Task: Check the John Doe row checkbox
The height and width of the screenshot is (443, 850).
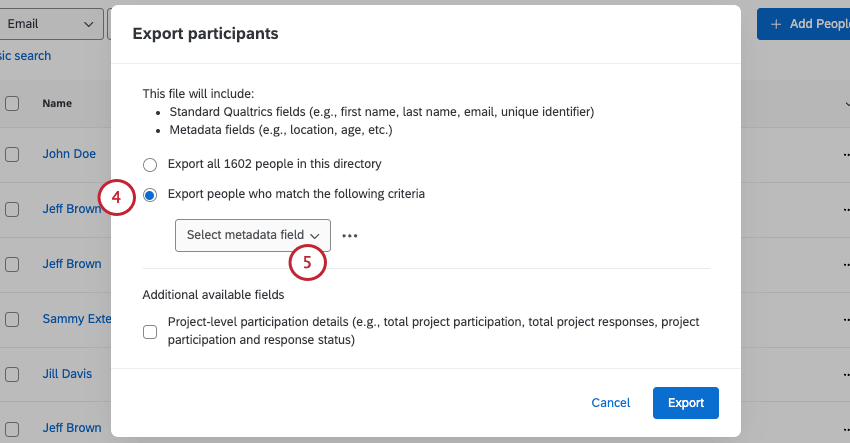Action: [12, 154]
